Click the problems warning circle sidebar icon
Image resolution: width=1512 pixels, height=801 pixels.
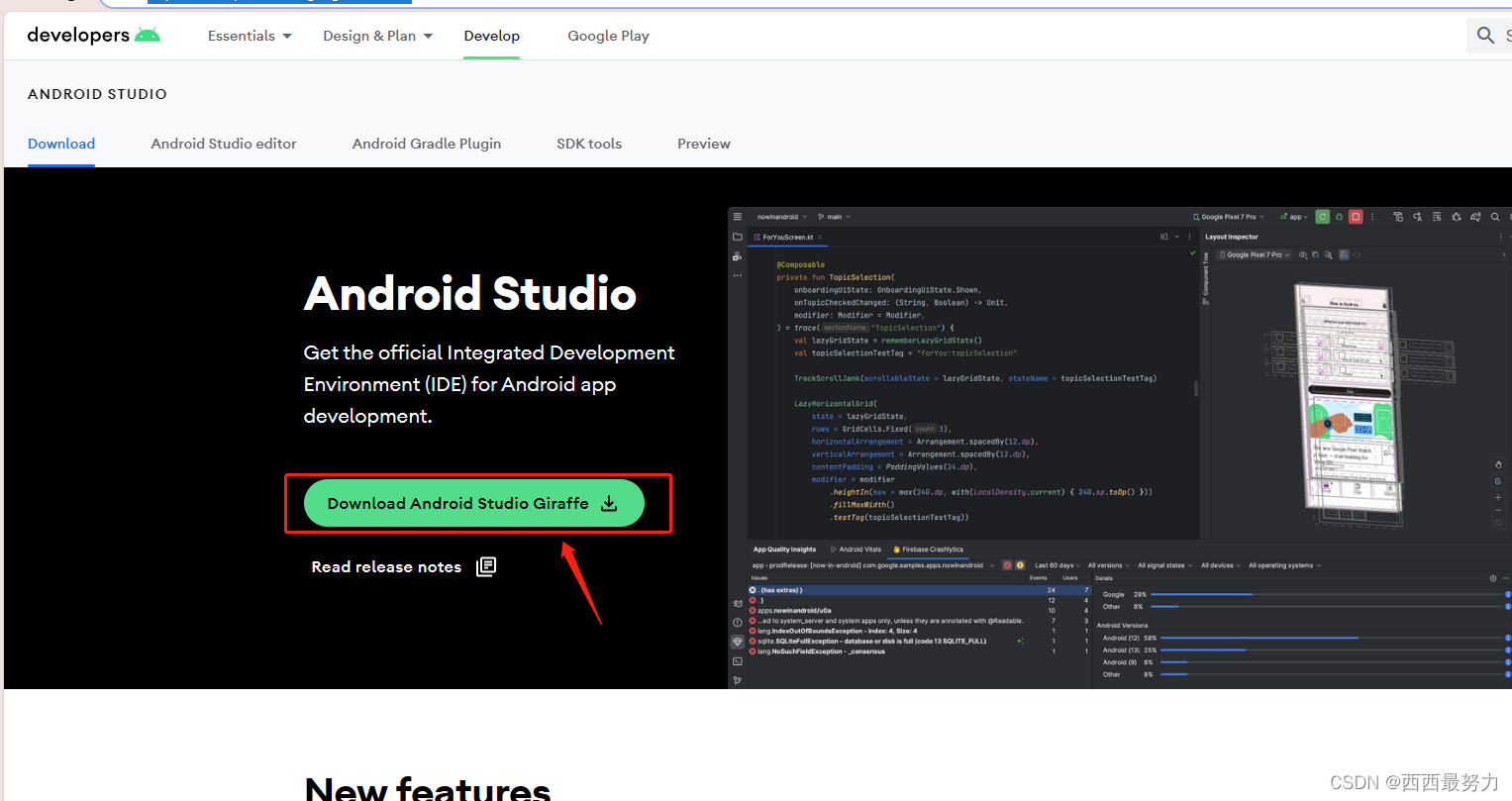[x=737, y=623]
